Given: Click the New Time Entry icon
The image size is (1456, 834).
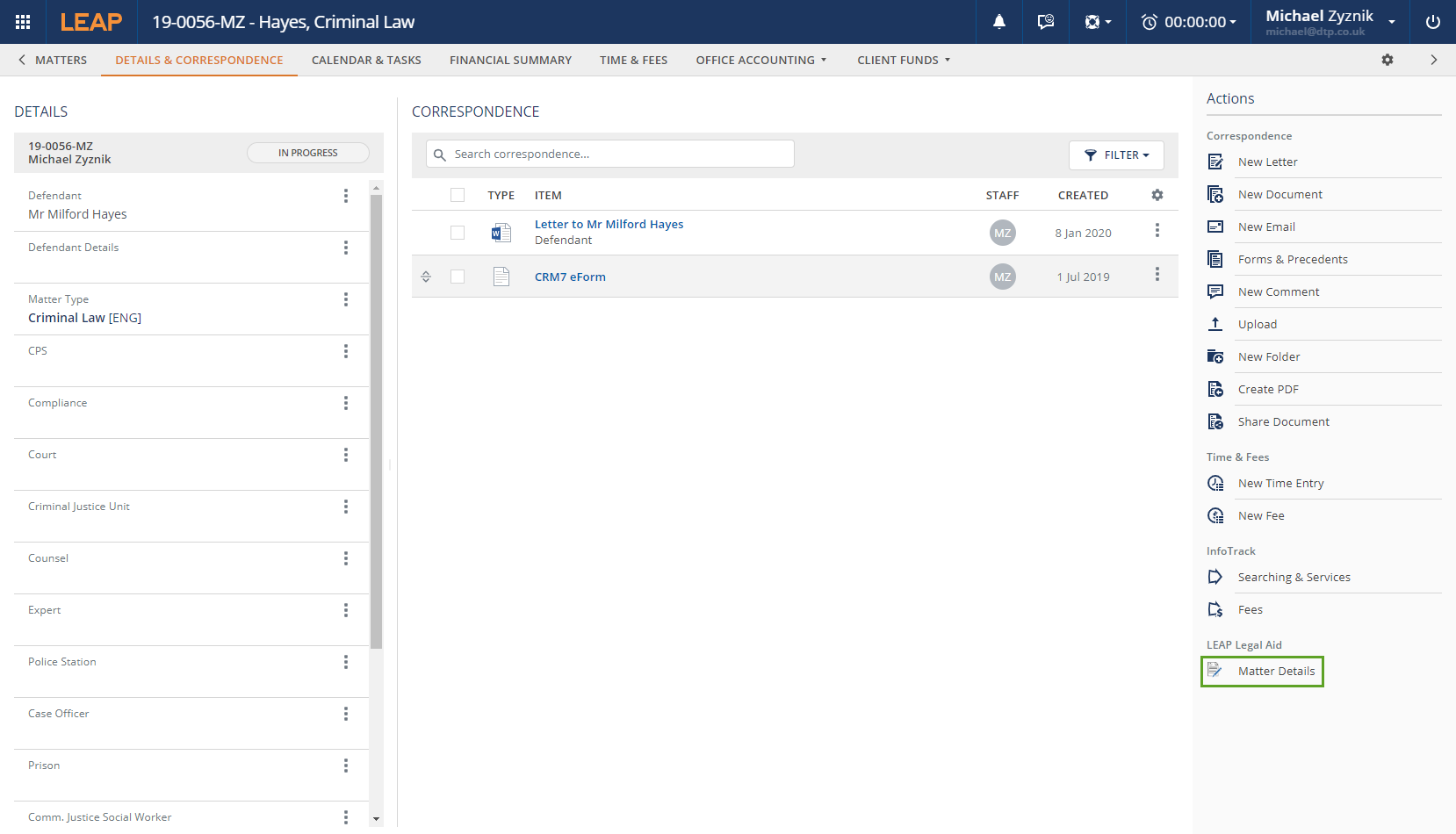Looking at the screenshot, I should tap(1215, 483).
